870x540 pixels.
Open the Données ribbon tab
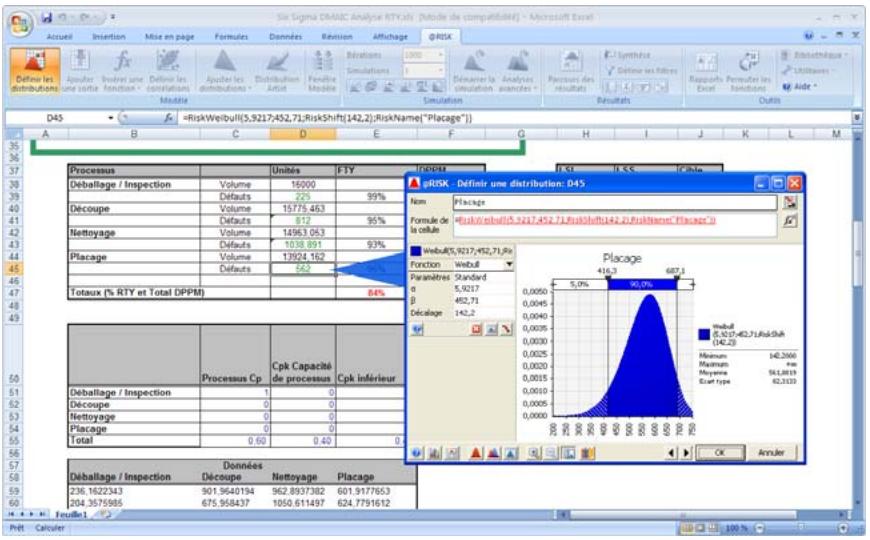point(285,37)
